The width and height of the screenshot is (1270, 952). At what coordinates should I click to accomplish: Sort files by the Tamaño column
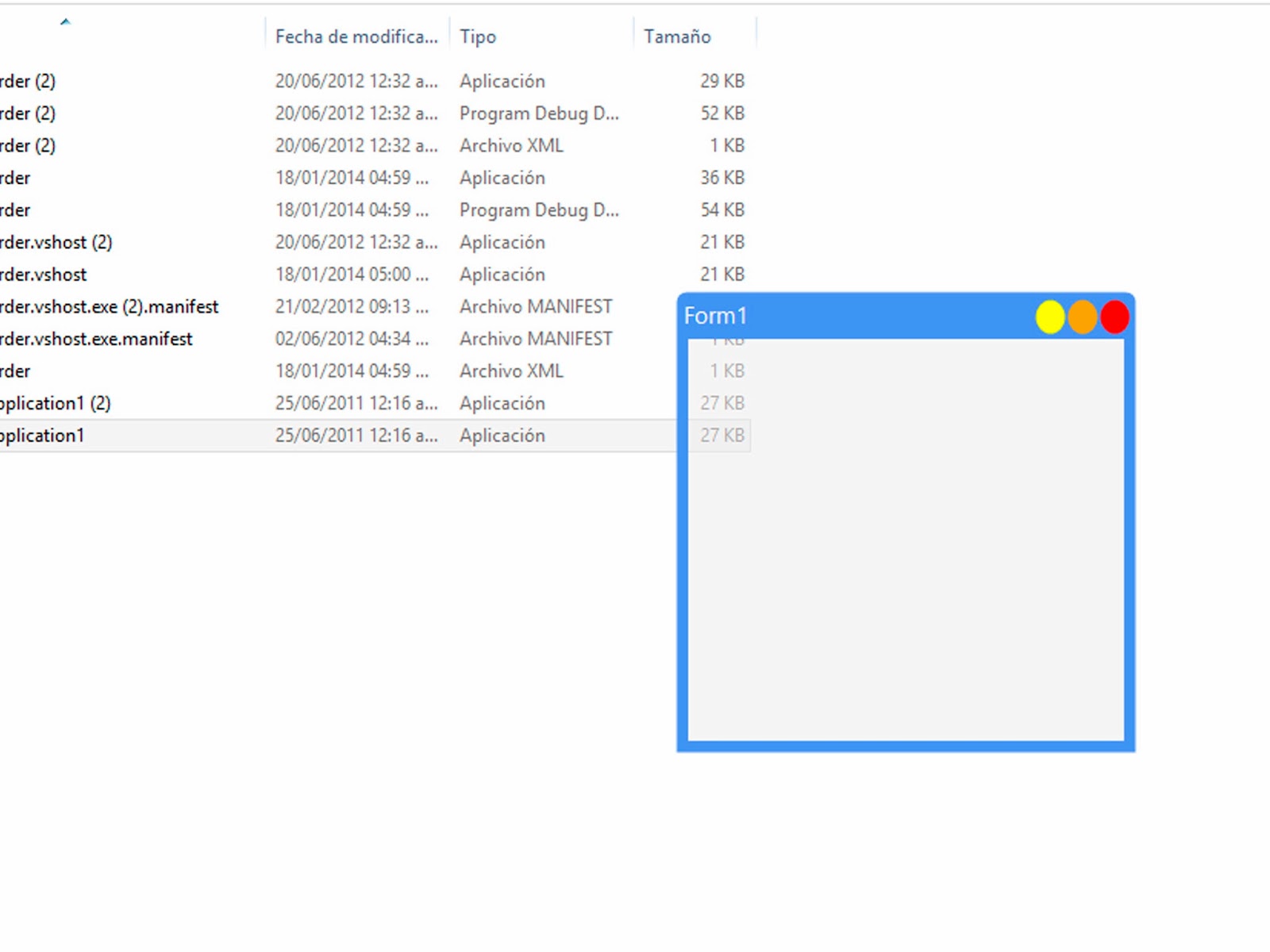[x=679, y=36]
